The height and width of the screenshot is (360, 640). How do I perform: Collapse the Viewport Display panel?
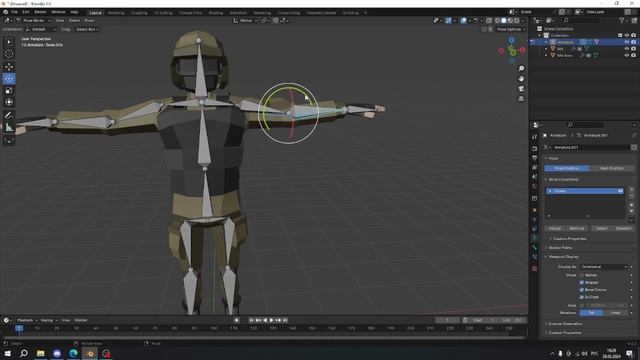click(563, 257)
